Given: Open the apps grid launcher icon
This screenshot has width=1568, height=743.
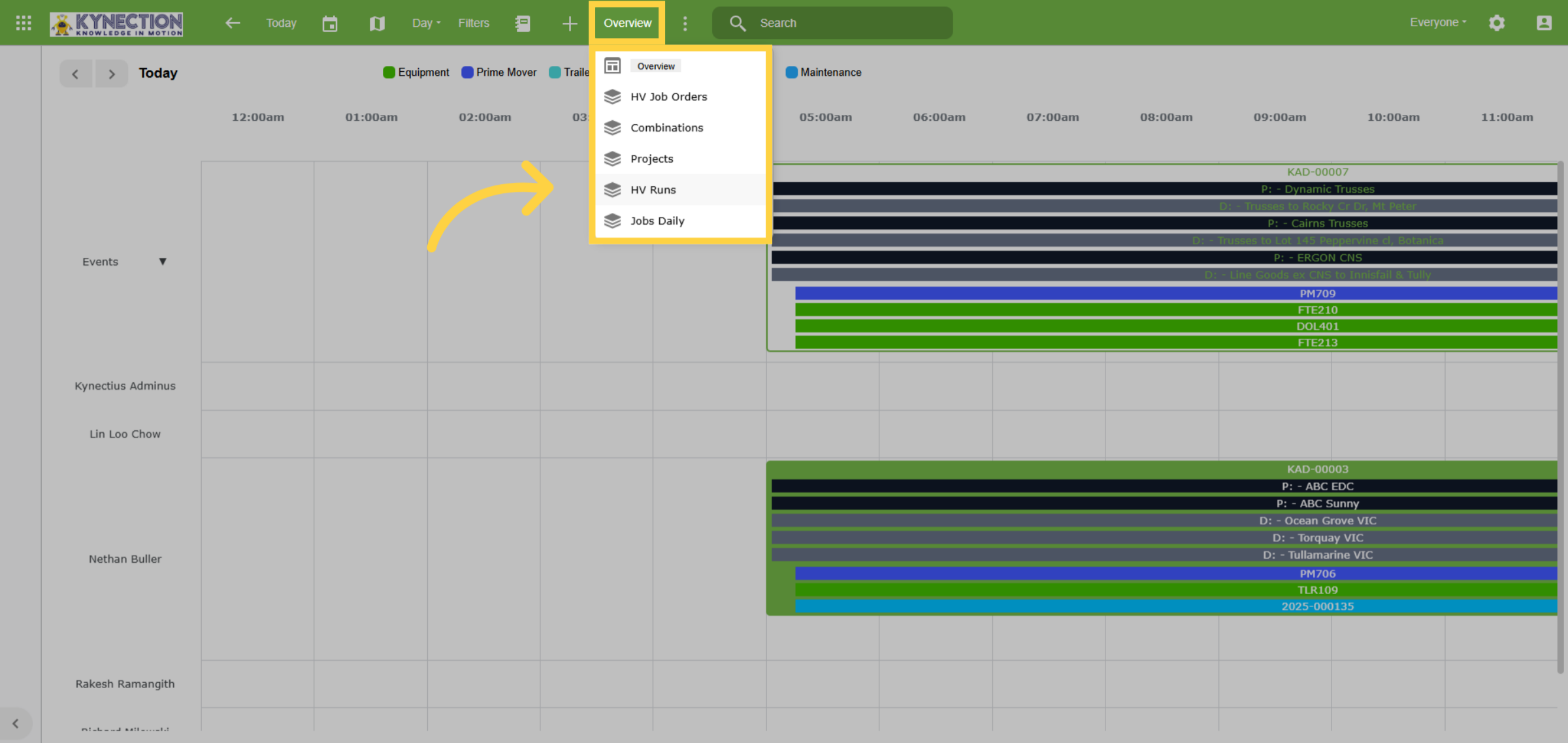Looking at the screenshot, I should click(24, 23).
